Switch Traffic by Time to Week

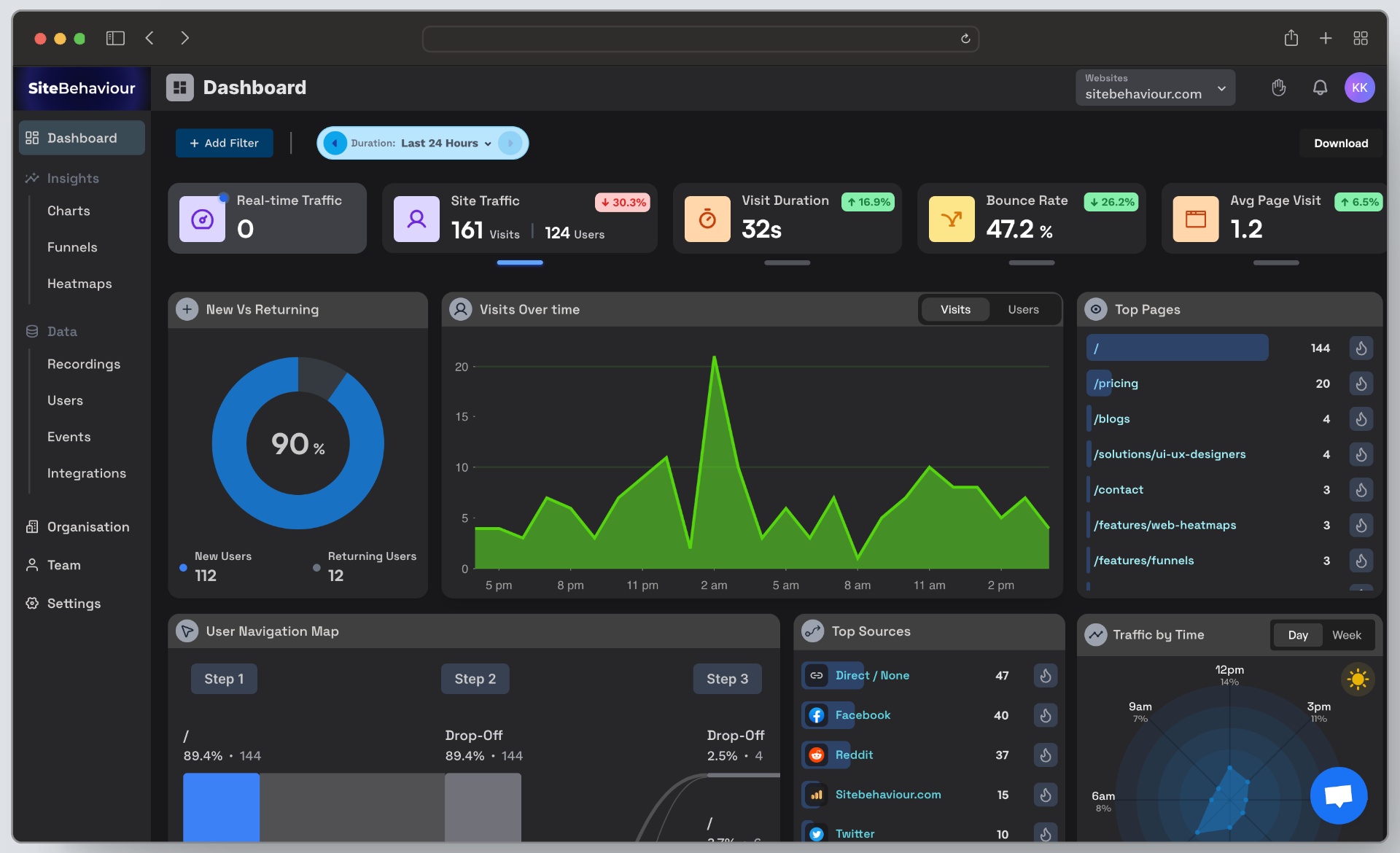click(x=1347, y=635)
